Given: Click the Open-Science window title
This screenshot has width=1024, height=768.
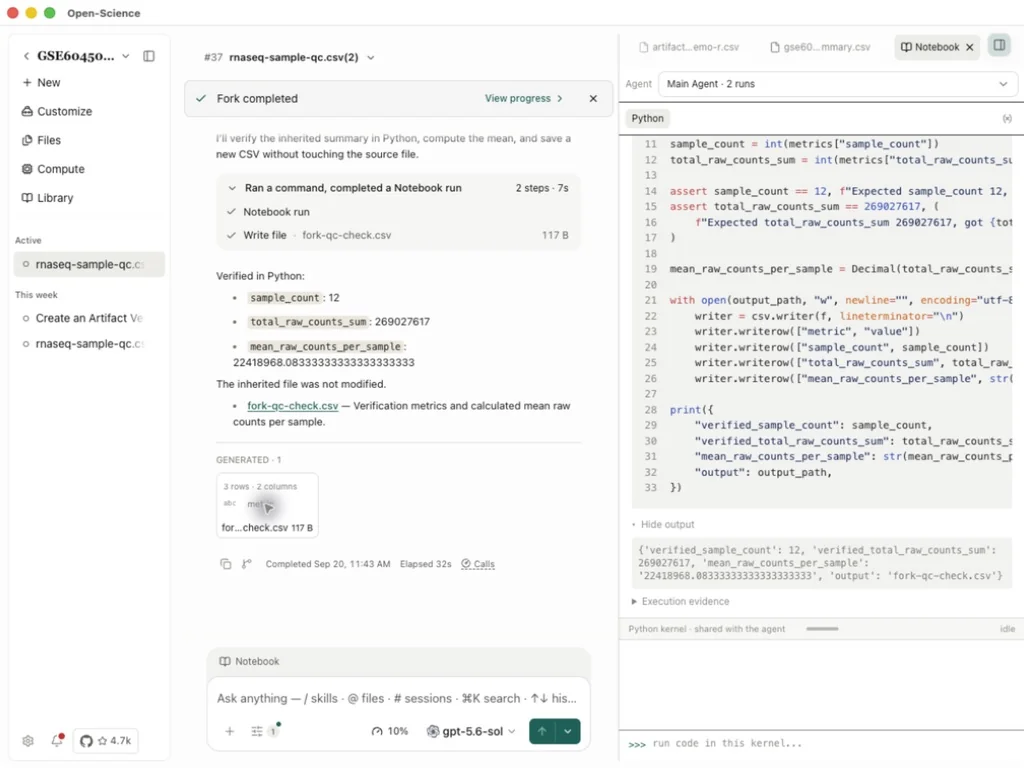Looking at the screenshot, I should coord(104,13).
